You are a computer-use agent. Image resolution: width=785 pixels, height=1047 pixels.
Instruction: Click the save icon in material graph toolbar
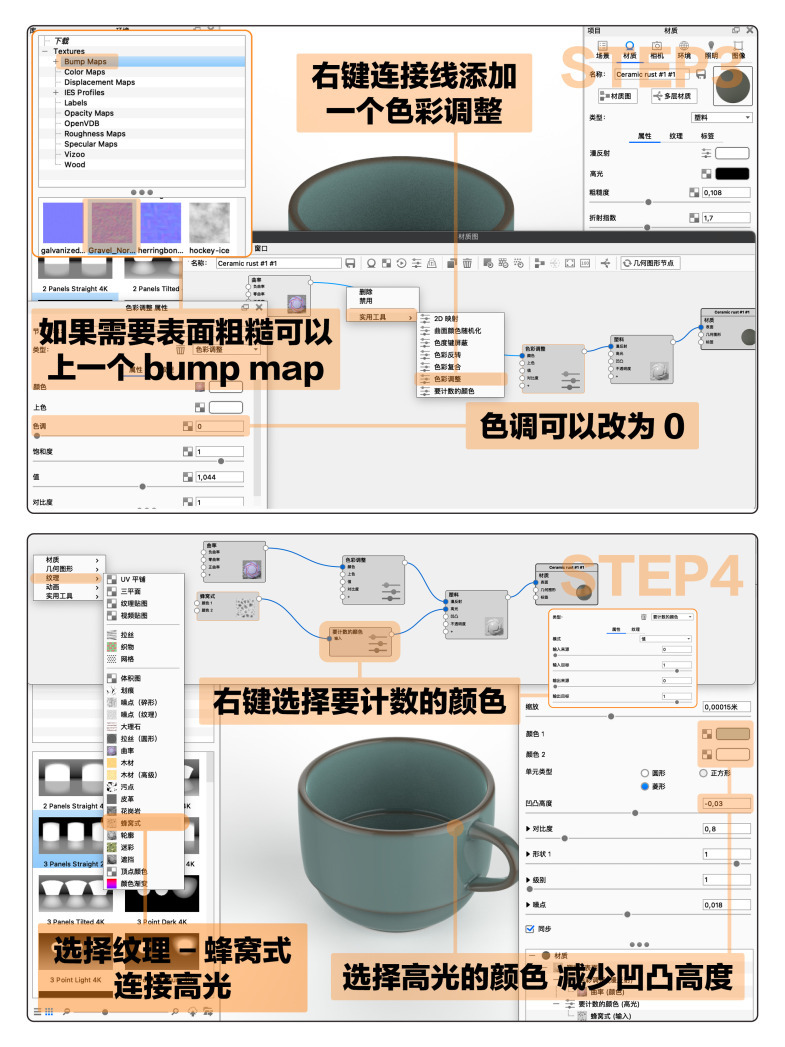pyautogui.click(x=350, y=263)
